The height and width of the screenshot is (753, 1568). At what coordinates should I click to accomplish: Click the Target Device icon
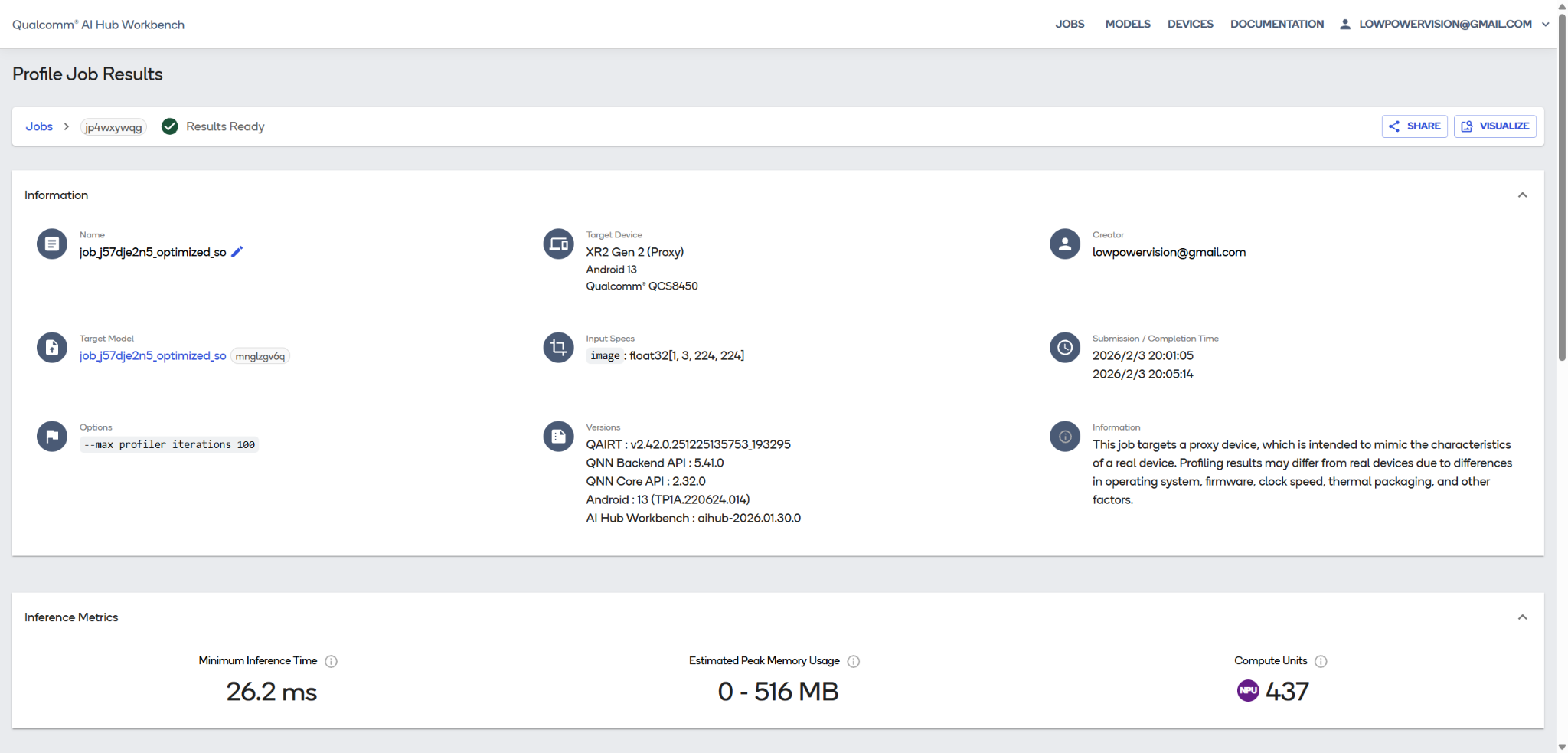tap(558, 244)
